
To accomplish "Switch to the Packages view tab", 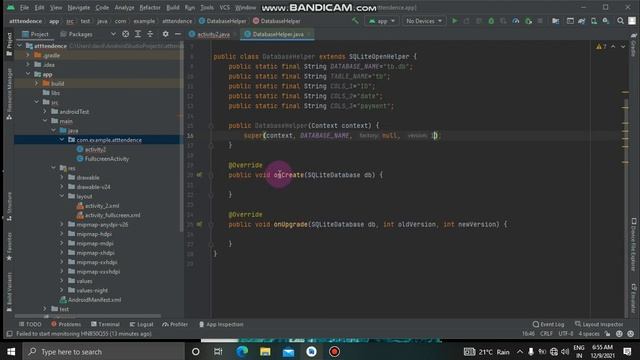I will tap(76, 34).
